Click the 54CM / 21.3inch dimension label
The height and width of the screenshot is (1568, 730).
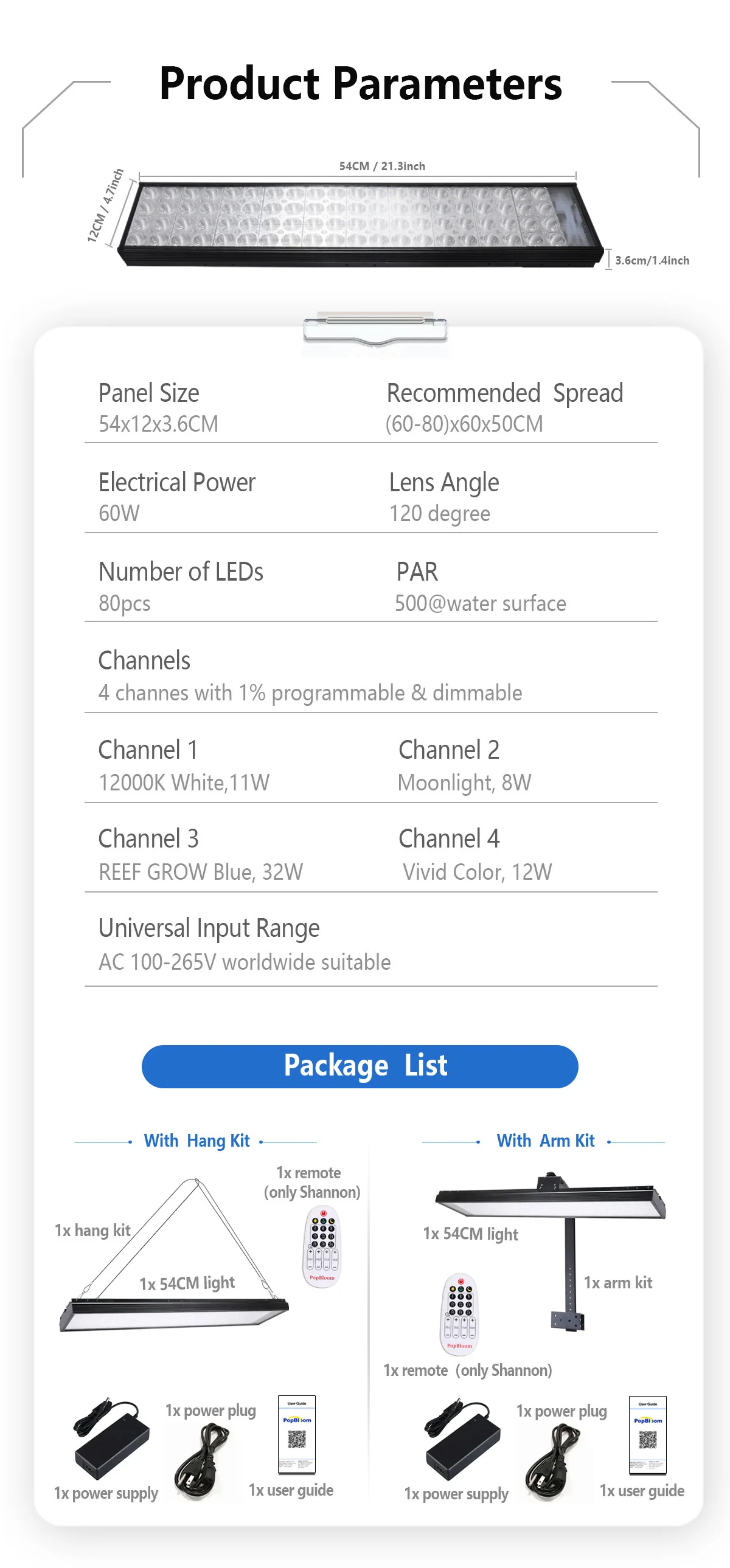pos(382,166)
